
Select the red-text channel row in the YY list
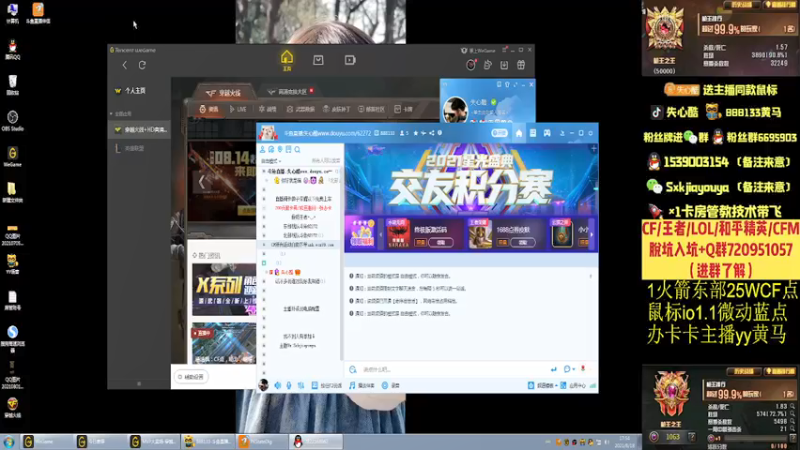coord(303,208)
